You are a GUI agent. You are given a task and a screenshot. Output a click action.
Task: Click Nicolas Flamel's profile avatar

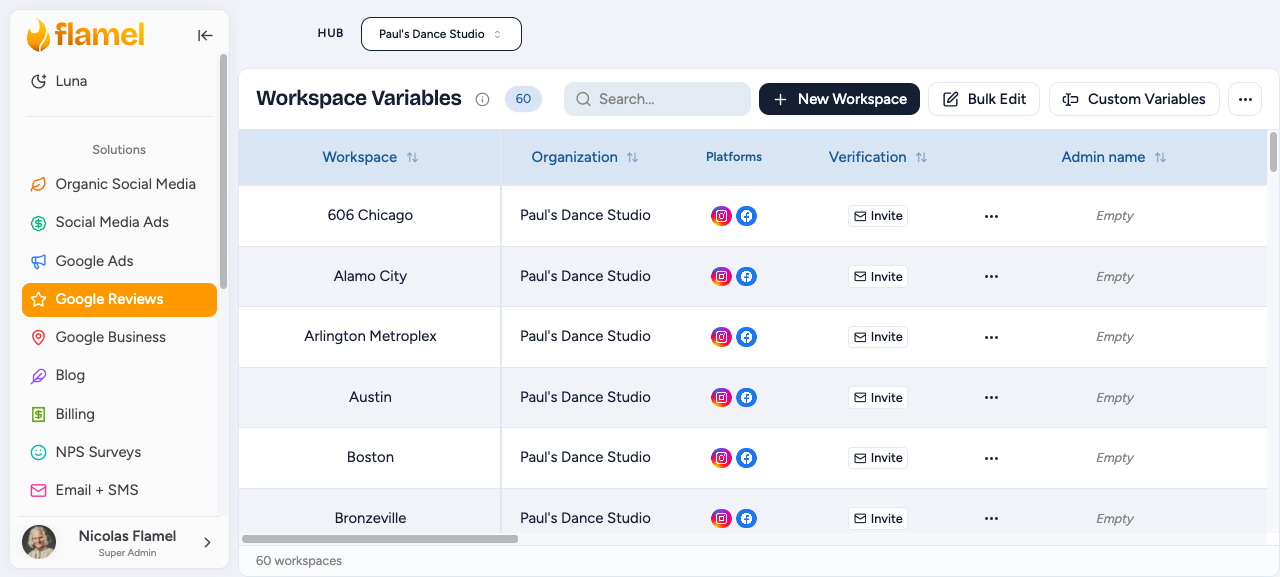(39, 542)
